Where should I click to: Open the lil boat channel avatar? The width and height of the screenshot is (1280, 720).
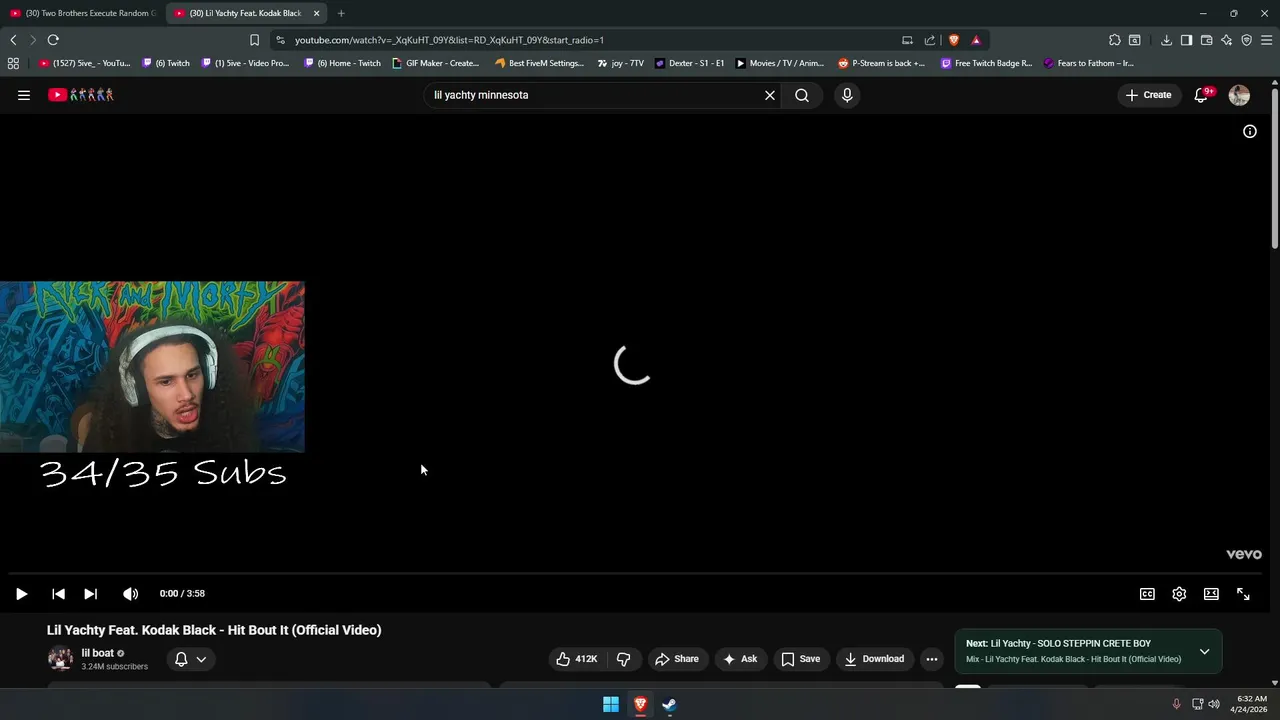(x=60, y=658)
